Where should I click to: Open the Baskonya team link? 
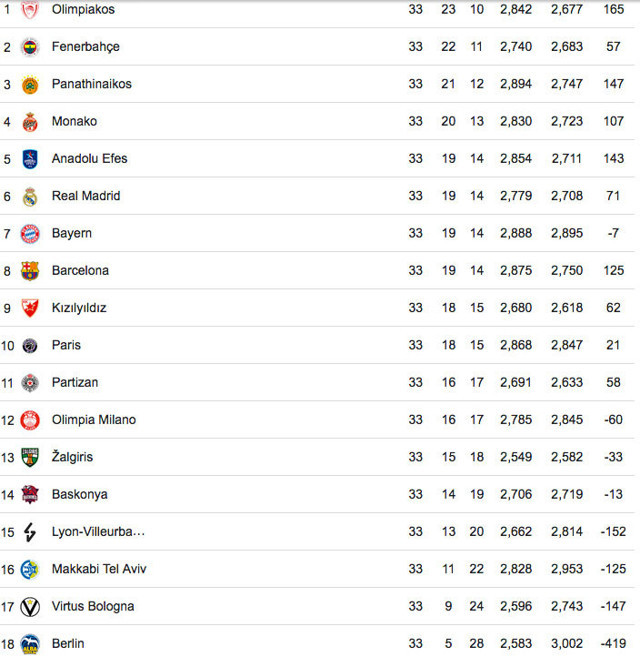(80, 494)
